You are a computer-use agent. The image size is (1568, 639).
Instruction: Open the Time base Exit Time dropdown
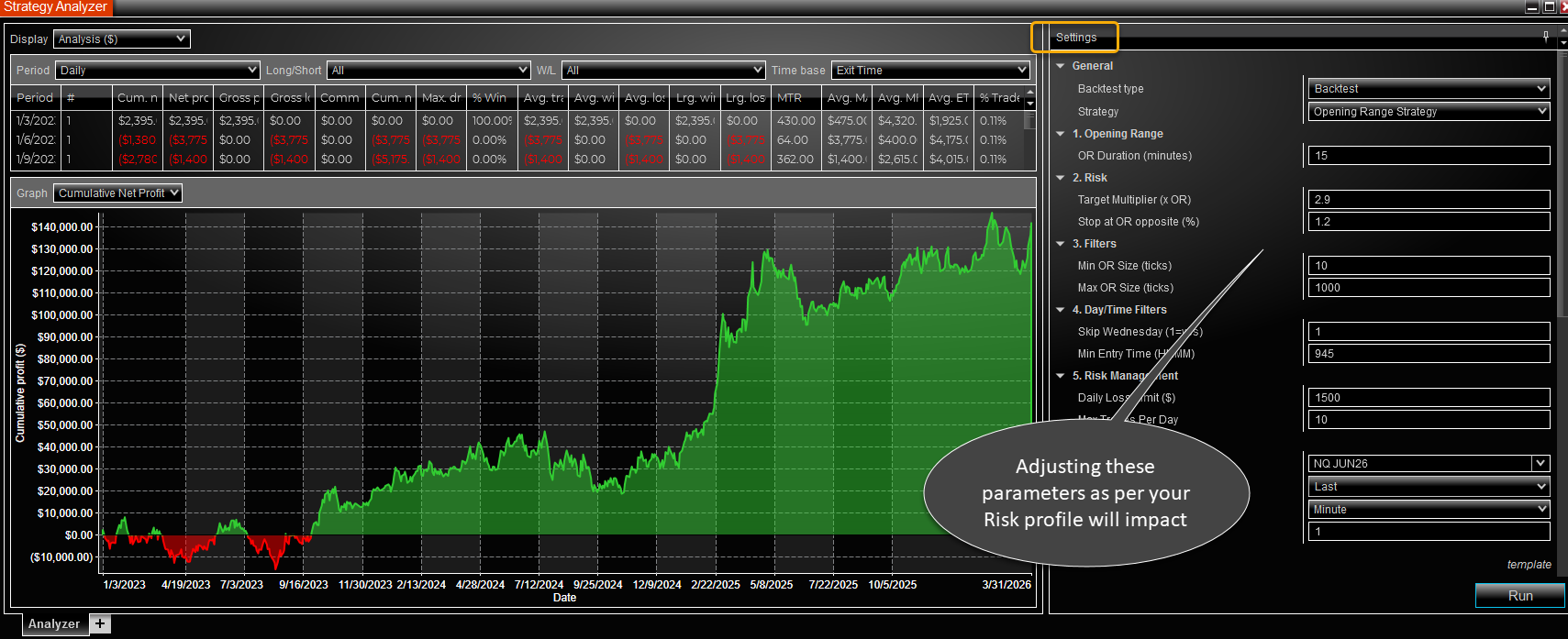pos(930,71)
